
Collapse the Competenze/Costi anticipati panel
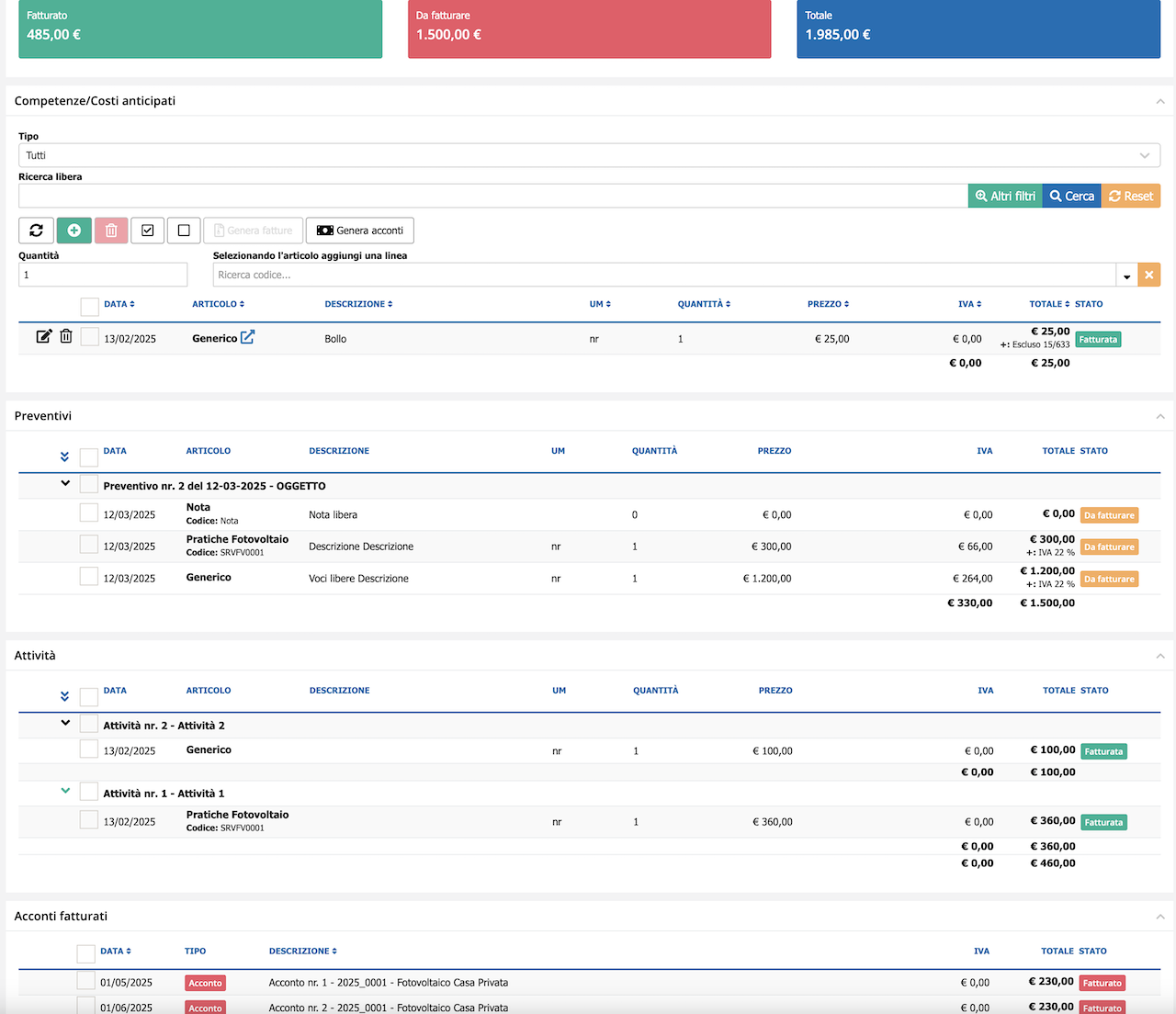tap(1160, 102)
